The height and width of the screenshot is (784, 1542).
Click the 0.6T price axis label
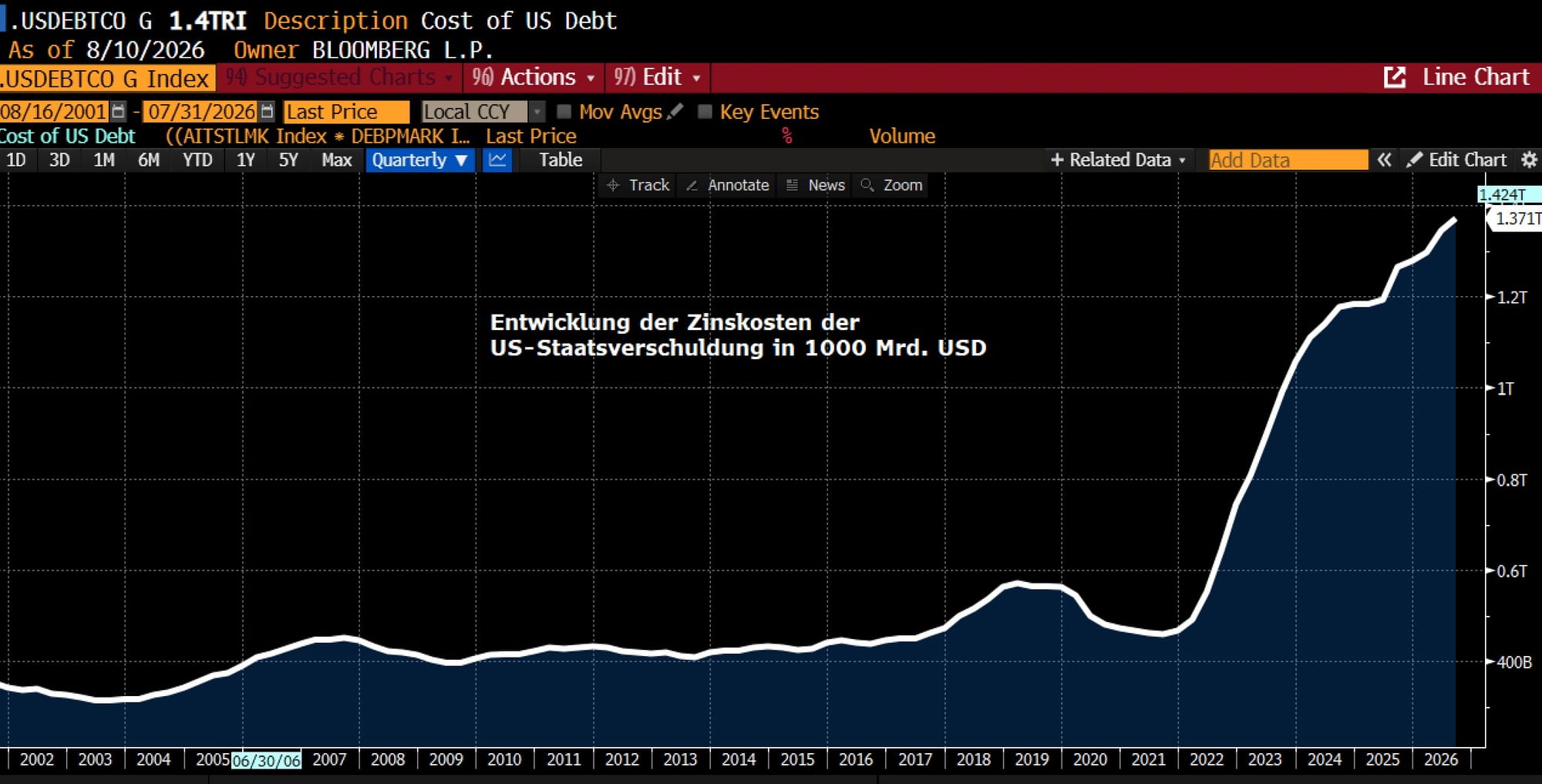(1512, 571)
